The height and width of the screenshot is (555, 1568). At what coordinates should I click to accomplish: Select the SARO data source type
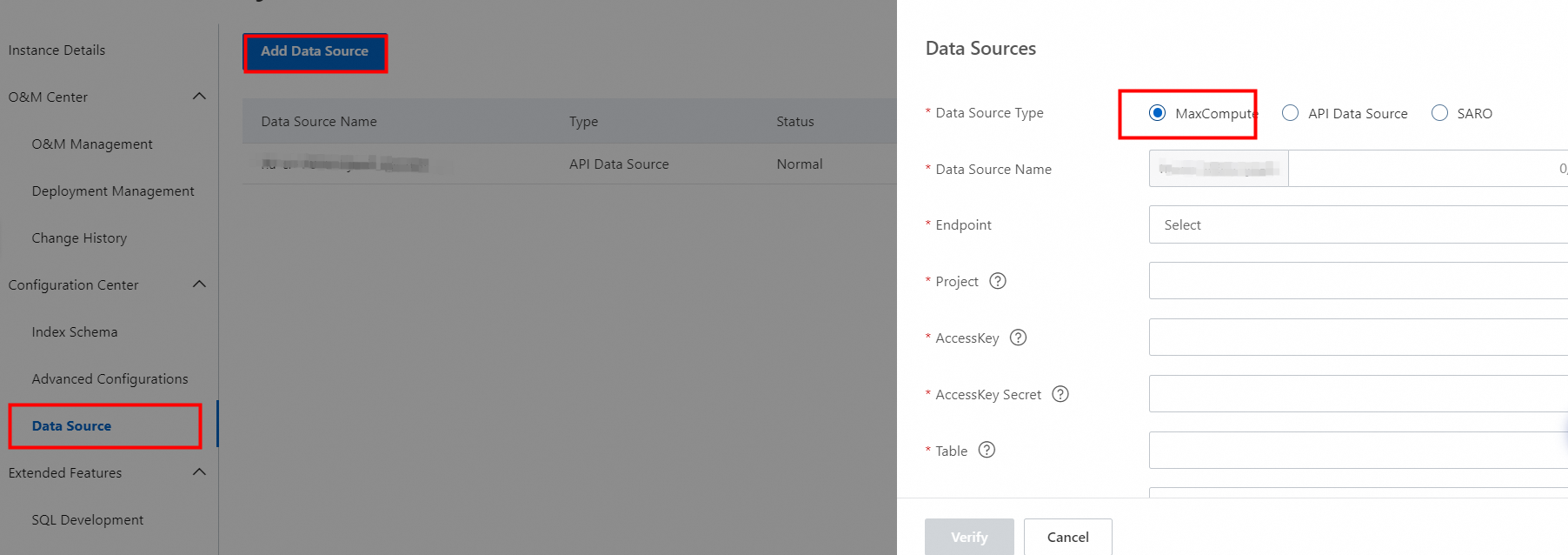(1440, 113)
